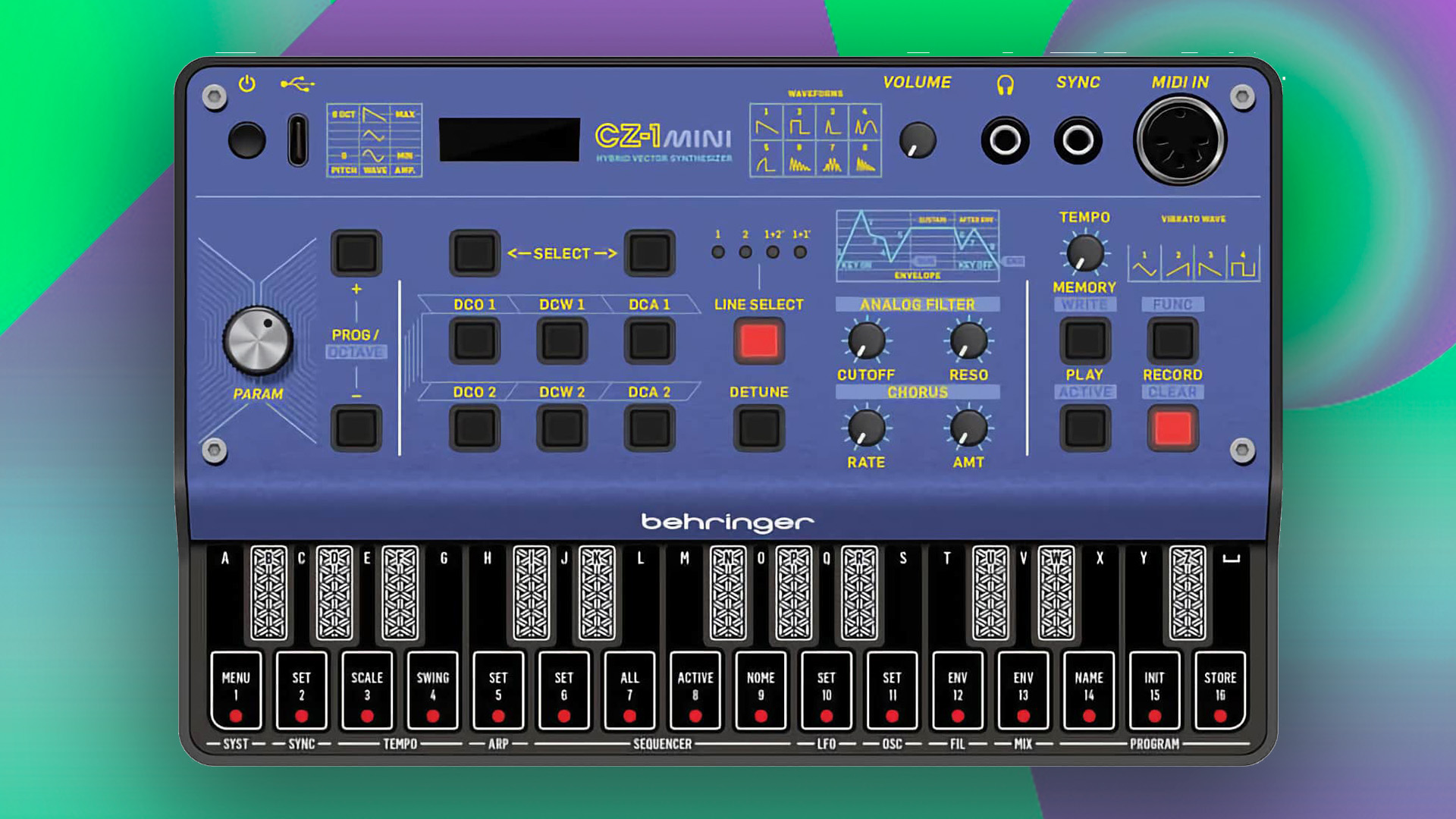Adjust the TEMPO knob

tap(1084, 253)
